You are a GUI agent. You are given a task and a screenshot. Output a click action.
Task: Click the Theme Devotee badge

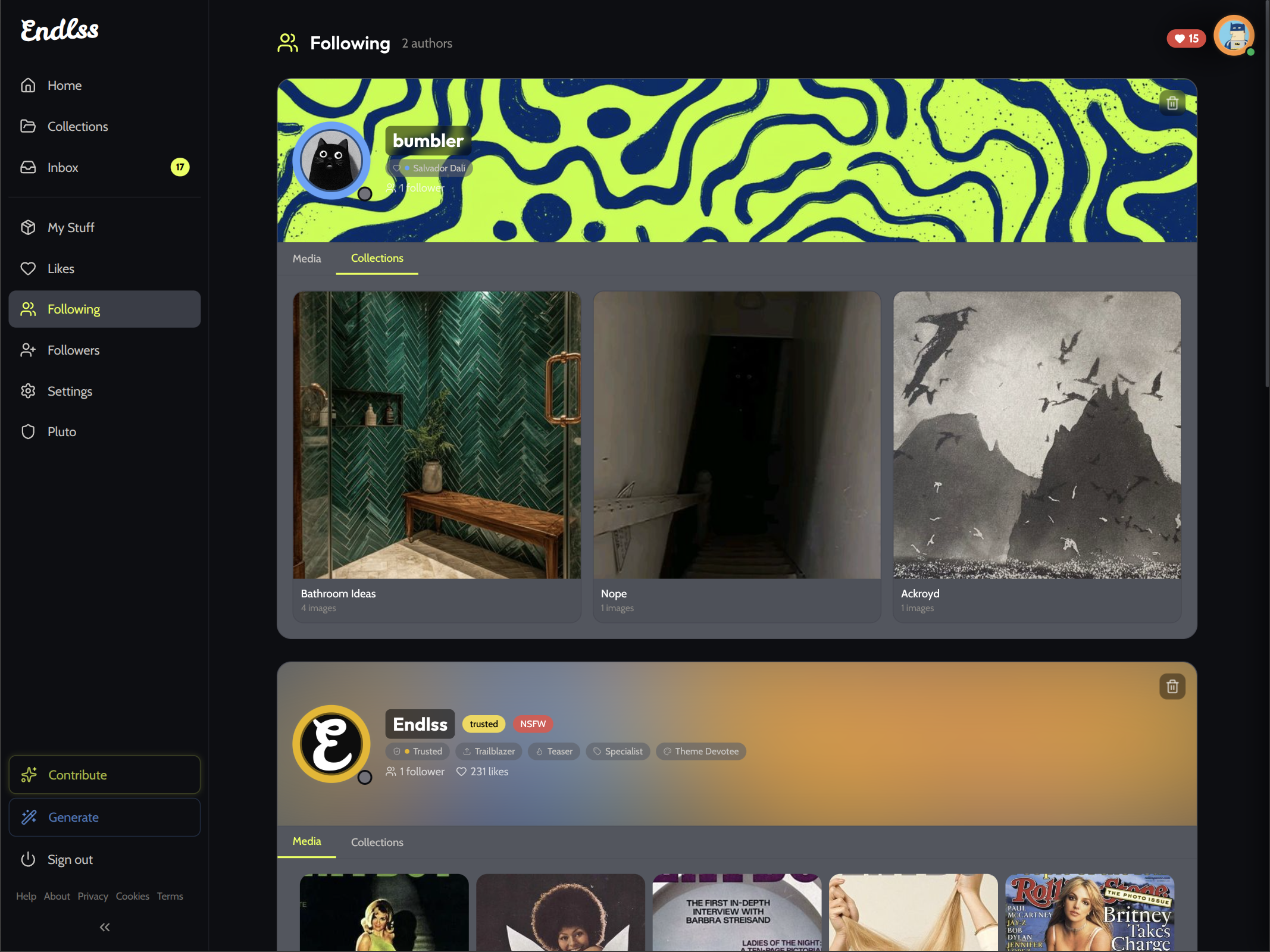(x=700, y=751)
